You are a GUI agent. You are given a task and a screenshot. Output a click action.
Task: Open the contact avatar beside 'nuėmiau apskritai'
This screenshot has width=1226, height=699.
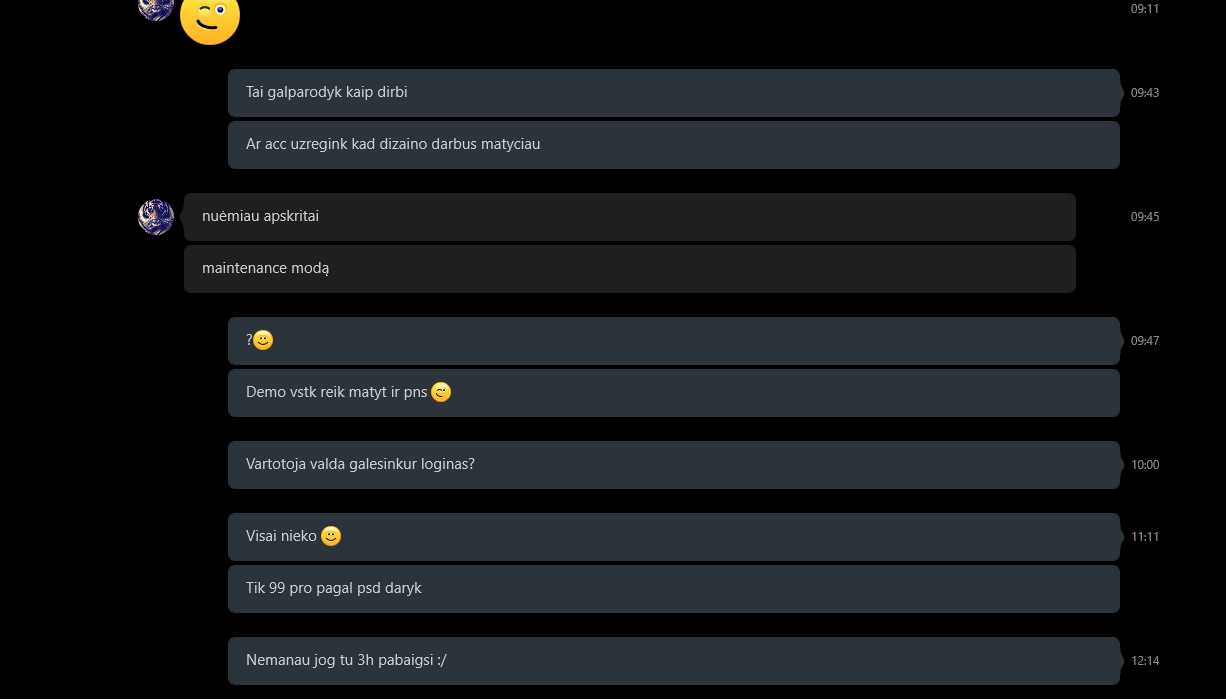coord(156,217)
